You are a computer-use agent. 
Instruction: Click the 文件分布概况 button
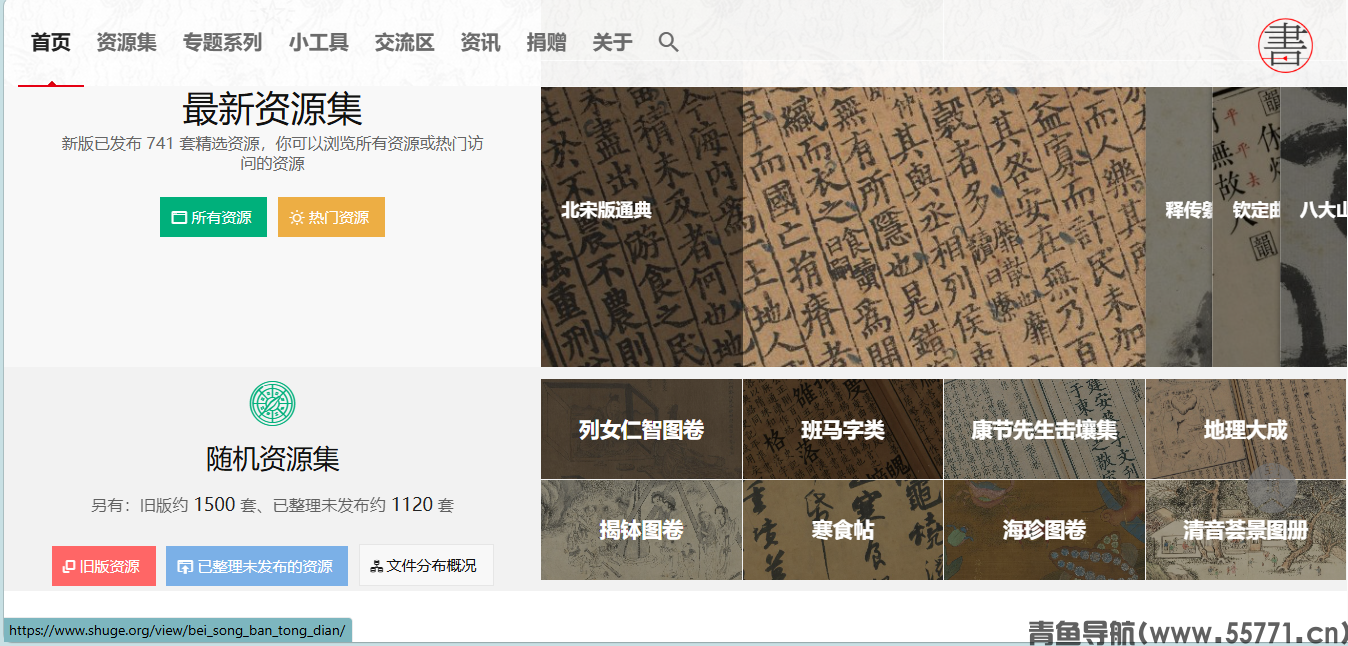[426, 566]
